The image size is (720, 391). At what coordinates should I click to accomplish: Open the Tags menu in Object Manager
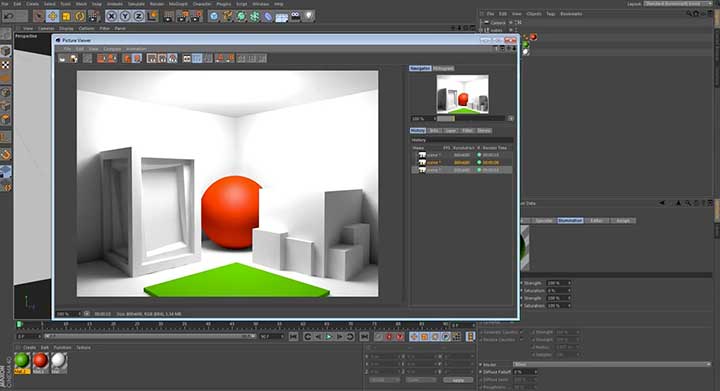coord(551,14)
